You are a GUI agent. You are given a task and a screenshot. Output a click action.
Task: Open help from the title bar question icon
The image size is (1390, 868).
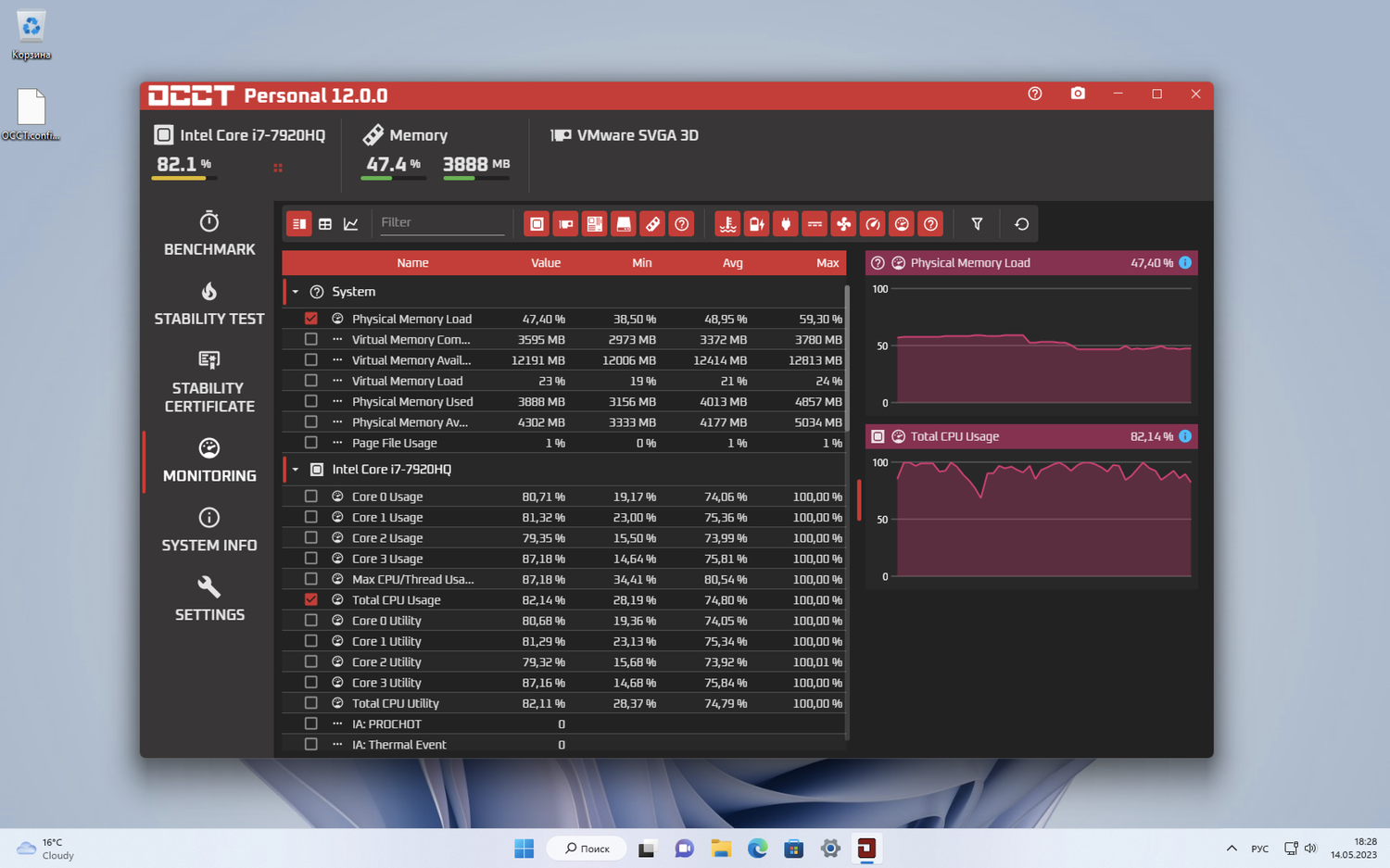pos(1035,94)
